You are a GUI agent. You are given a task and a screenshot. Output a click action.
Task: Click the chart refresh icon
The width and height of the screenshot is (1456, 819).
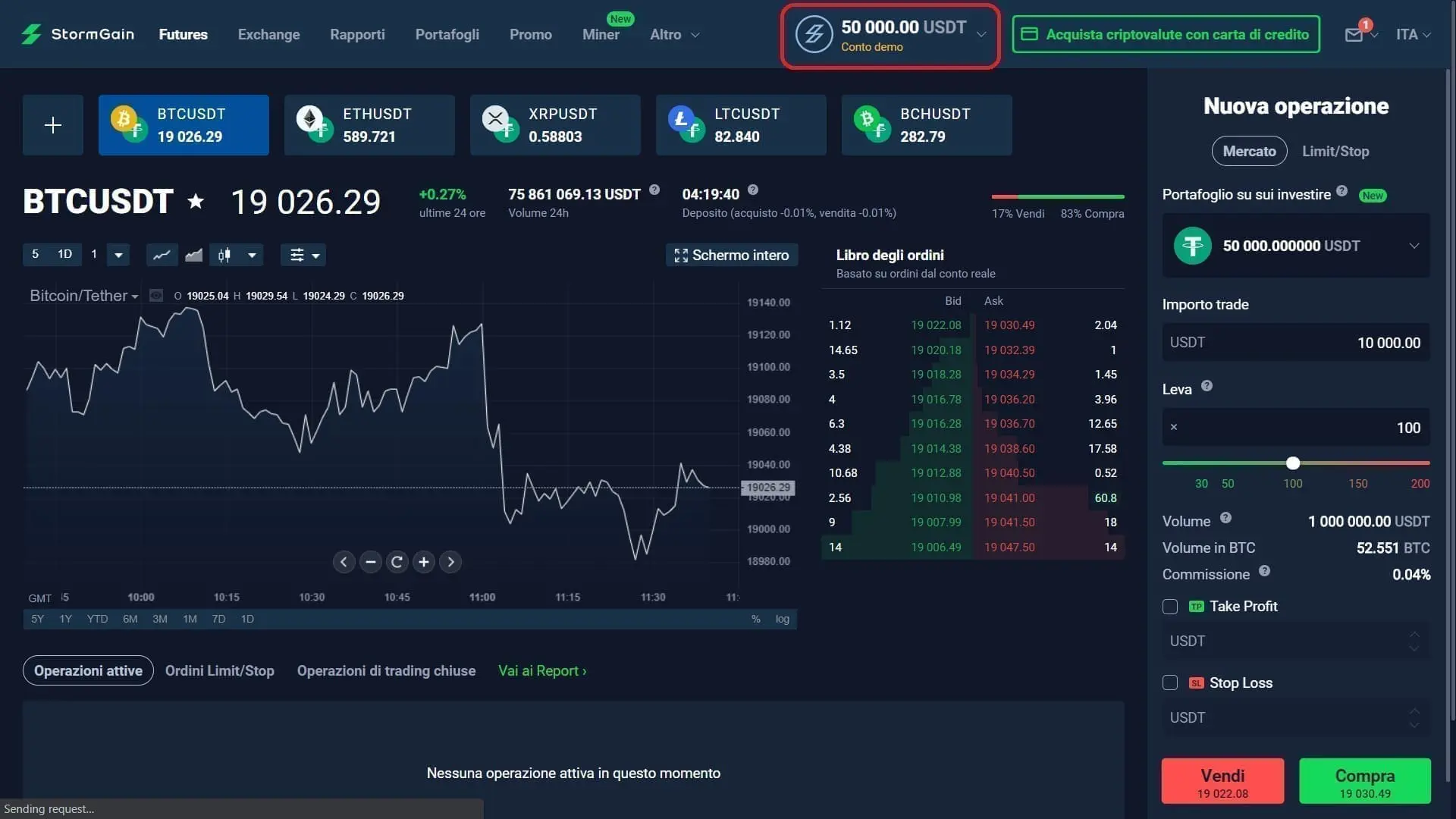pos(397,562)
